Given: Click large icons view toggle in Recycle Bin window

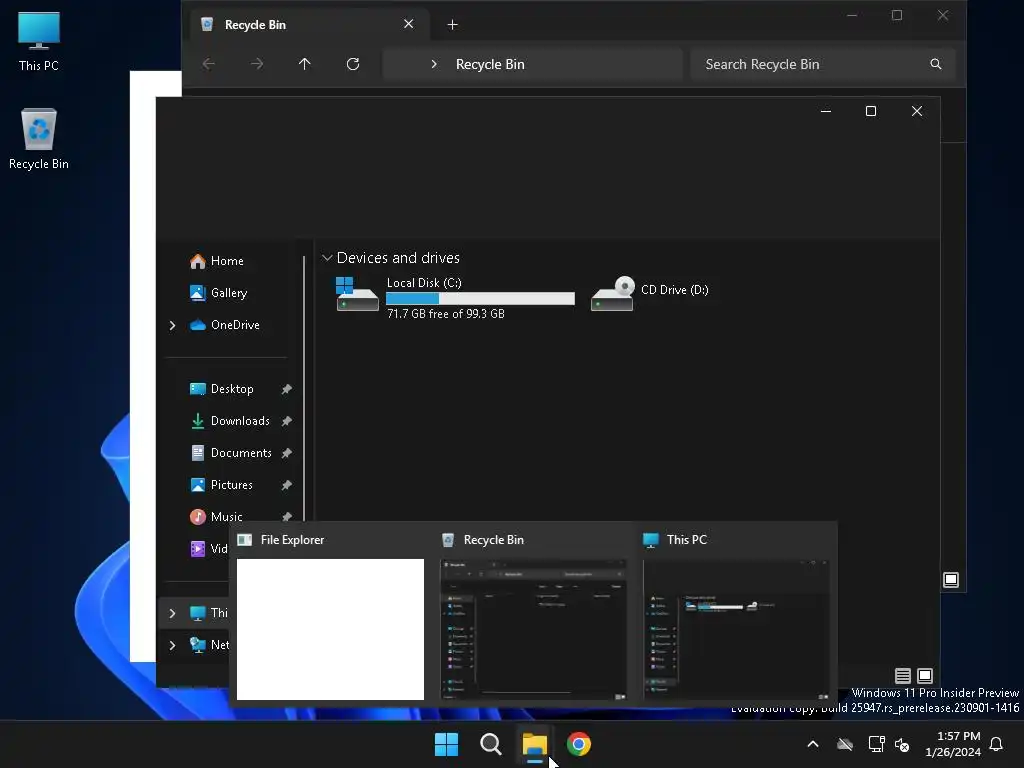Looking at the screenshot, I should (x=951, y=579).
